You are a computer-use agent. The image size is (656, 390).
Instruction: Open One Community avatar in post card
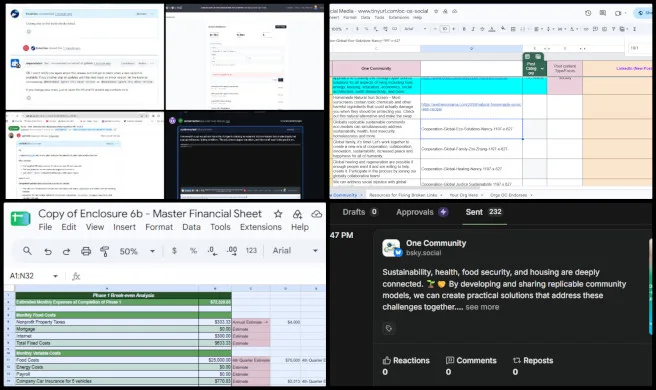[392, 248]
